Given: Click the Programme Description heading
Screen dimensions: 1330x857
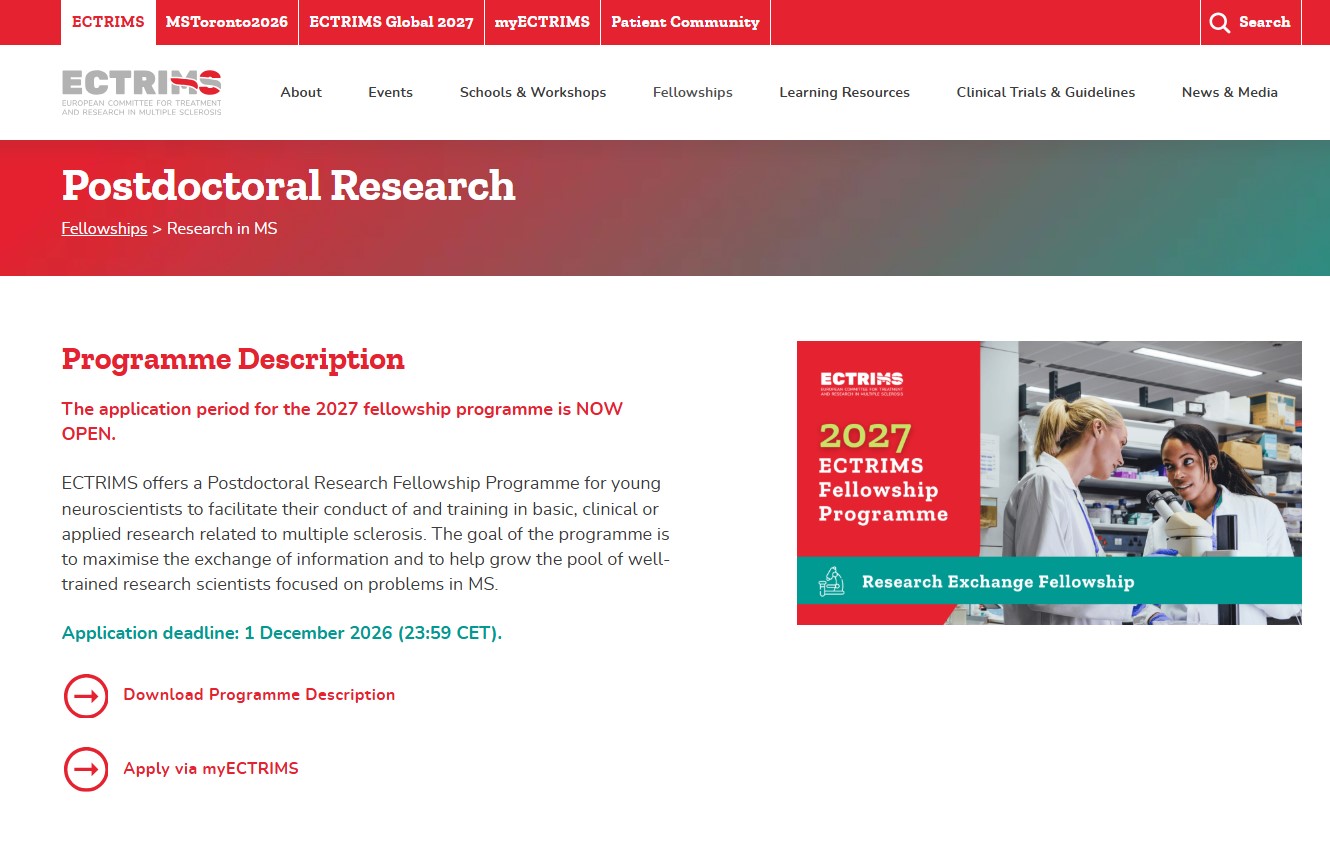Looking at the screenshot, I should (x=233, y=359).
